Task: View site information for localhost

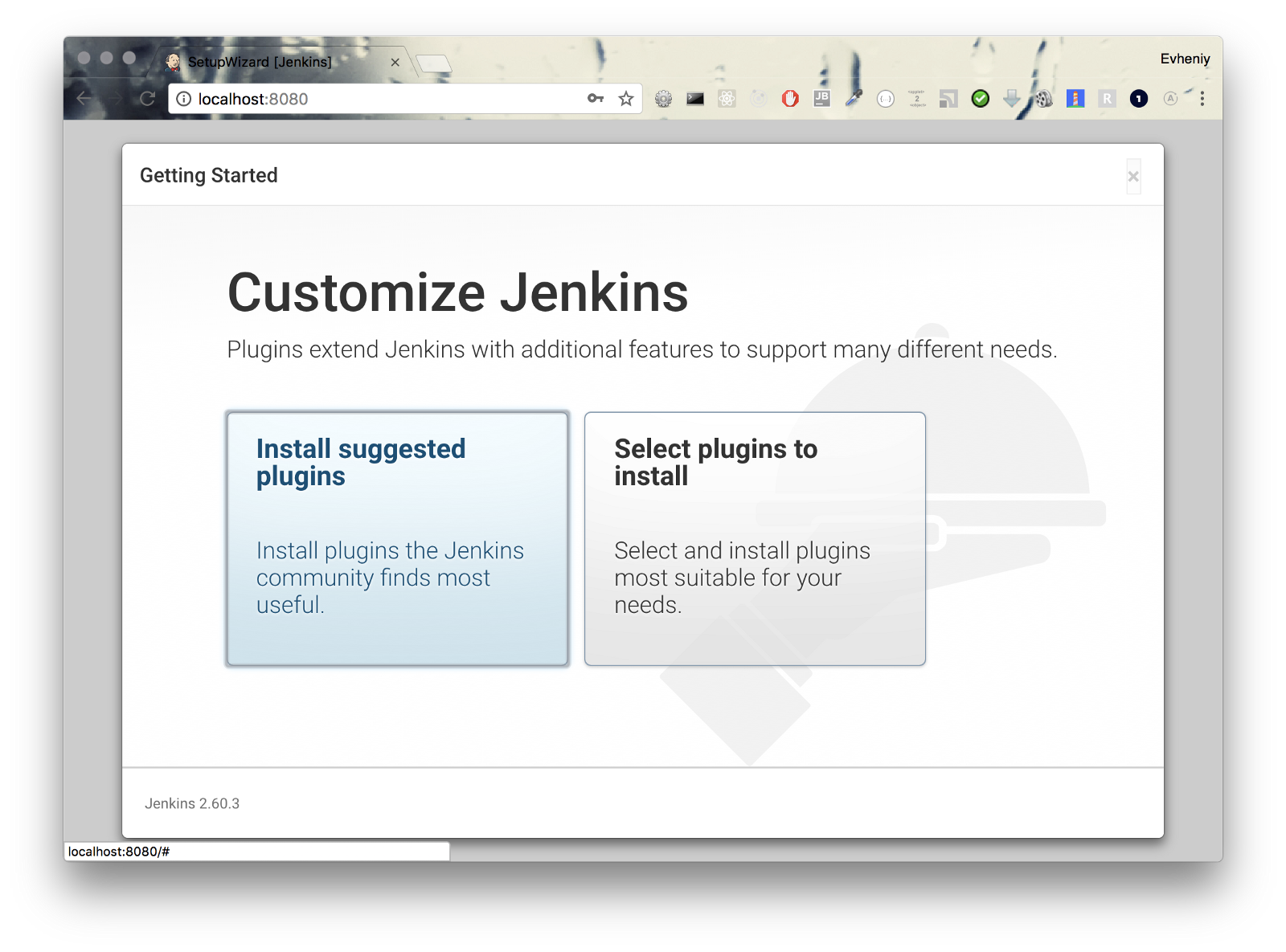Action: coord(184,99)
